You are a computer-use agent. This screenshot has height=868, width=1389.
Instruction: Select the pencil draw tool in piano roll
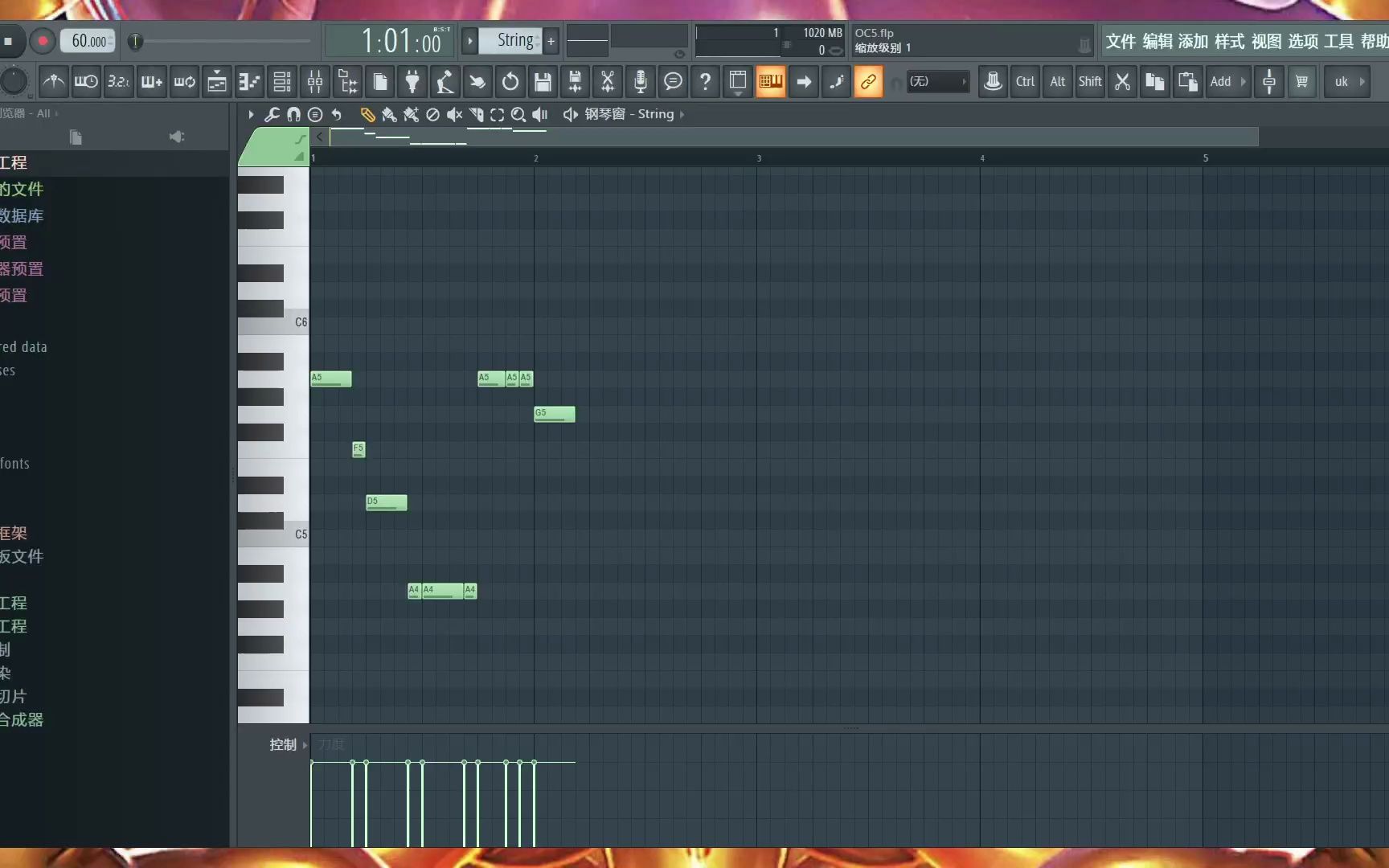tap(367, 115)
